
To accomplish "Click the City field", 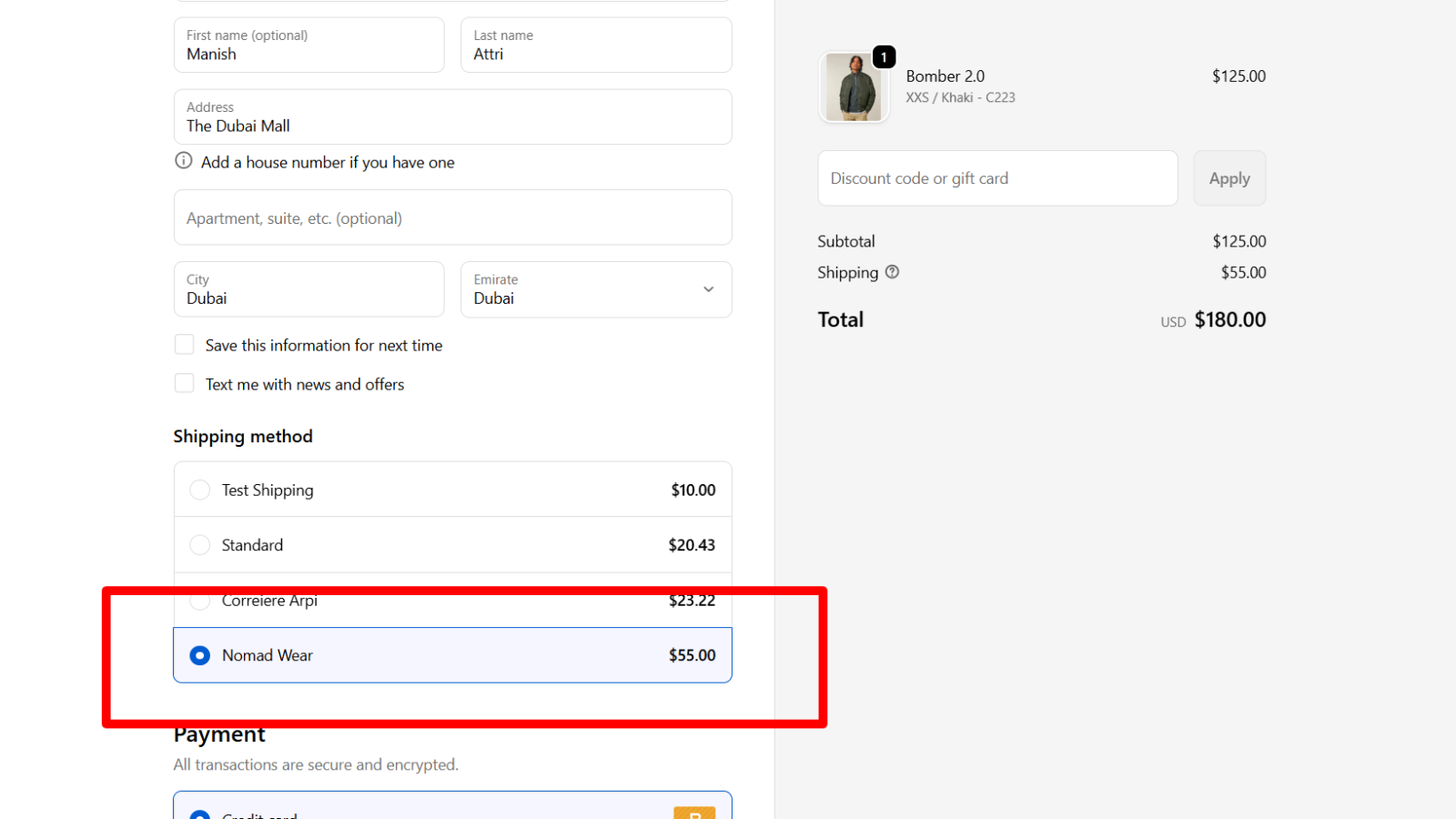I will pos(308,289).
